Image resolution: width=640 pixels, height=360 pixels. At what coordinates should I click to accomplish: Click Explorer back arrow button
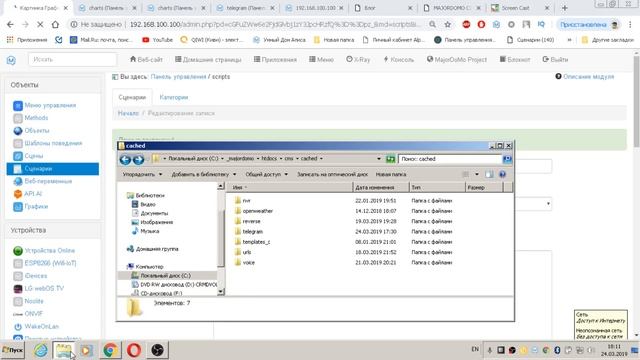click(x=125, y=160)
